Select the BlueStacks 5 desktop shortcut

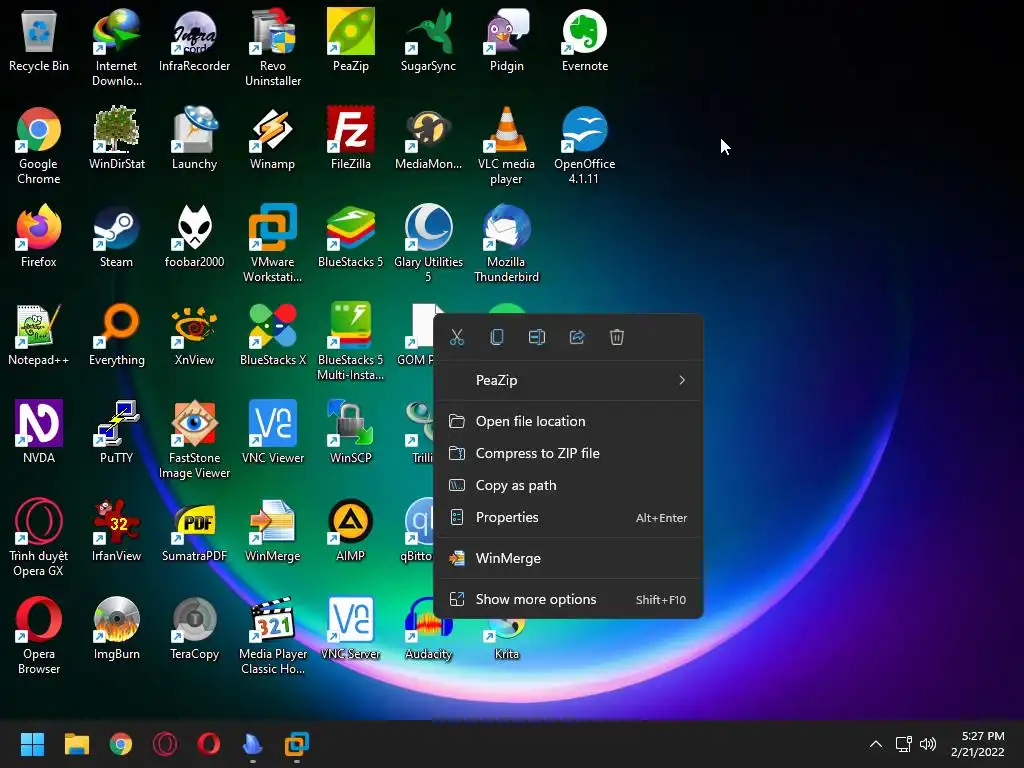(351, 236)
